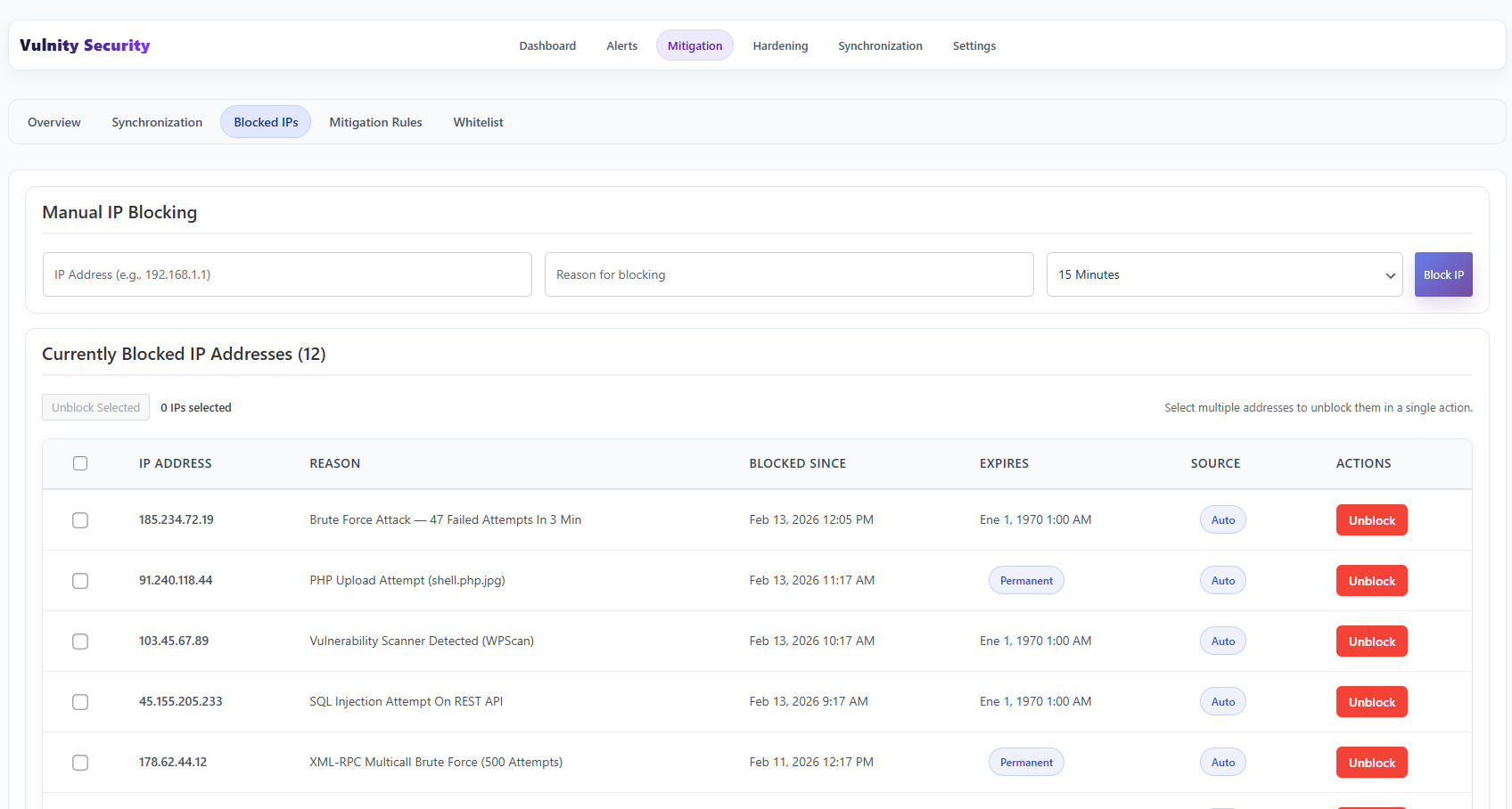Open the Mitigation Rules sub-tab

point(375,122)
